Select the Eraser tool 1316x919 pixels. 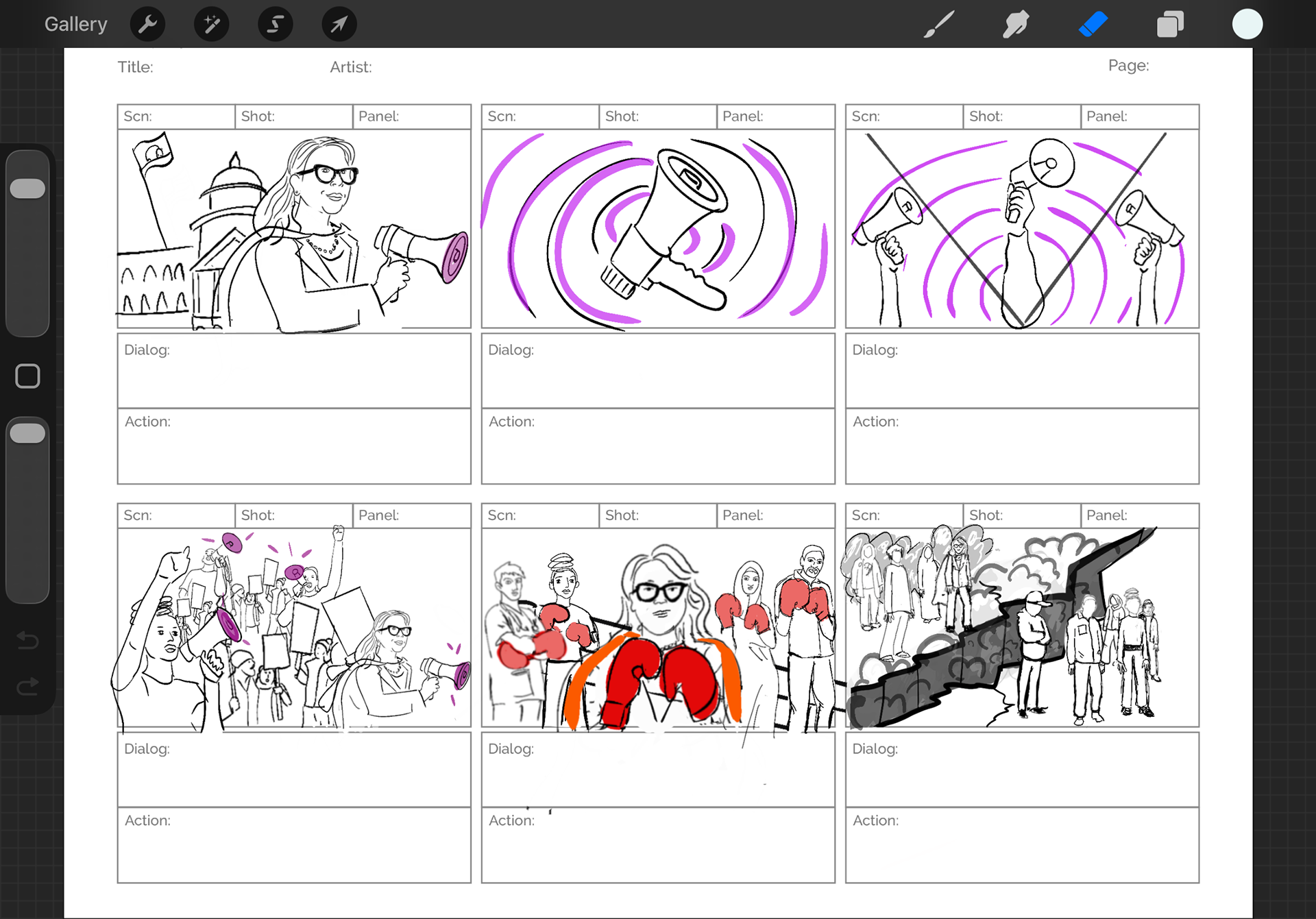pyautogui.click(x=1093, y=25)
